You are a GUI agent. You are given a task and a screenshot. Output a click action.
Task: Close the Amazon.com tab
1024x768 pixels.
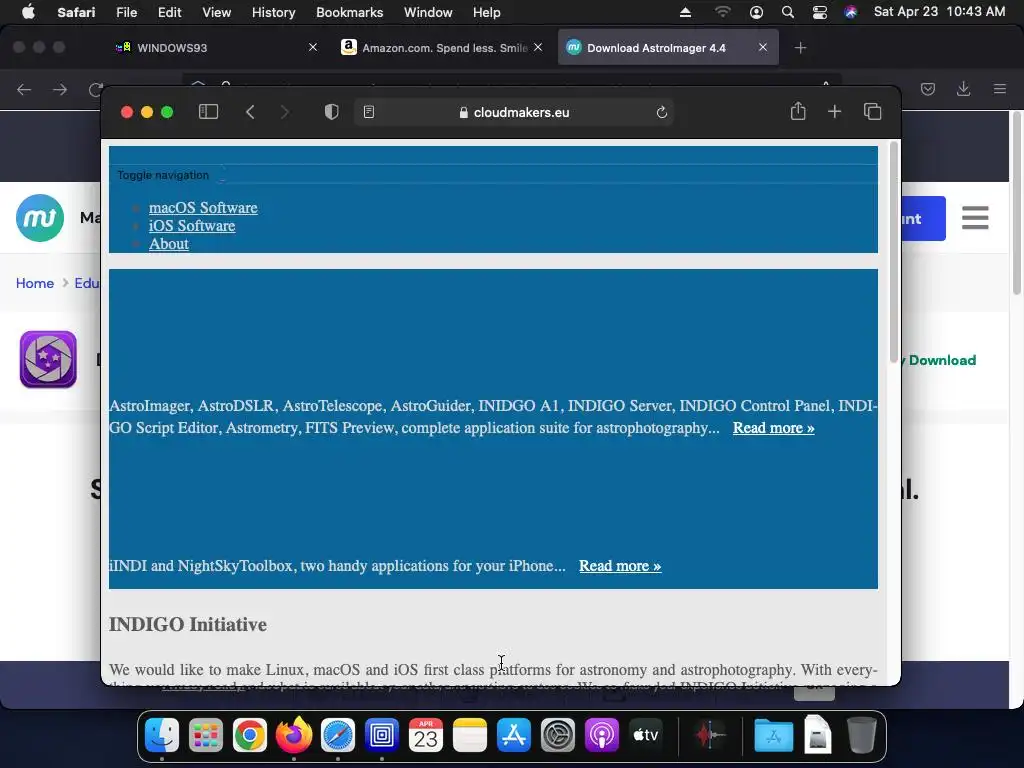click(x=538, y=47)
